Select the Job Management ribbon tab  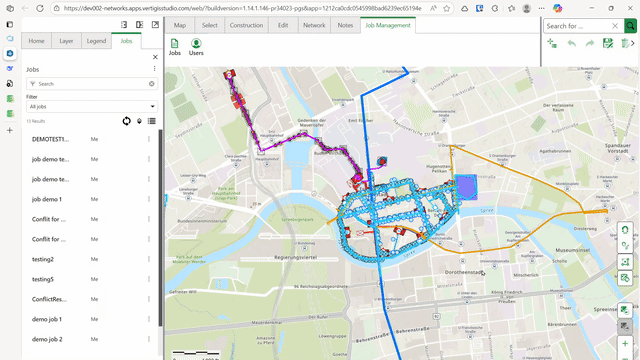[x=388, y=25]
